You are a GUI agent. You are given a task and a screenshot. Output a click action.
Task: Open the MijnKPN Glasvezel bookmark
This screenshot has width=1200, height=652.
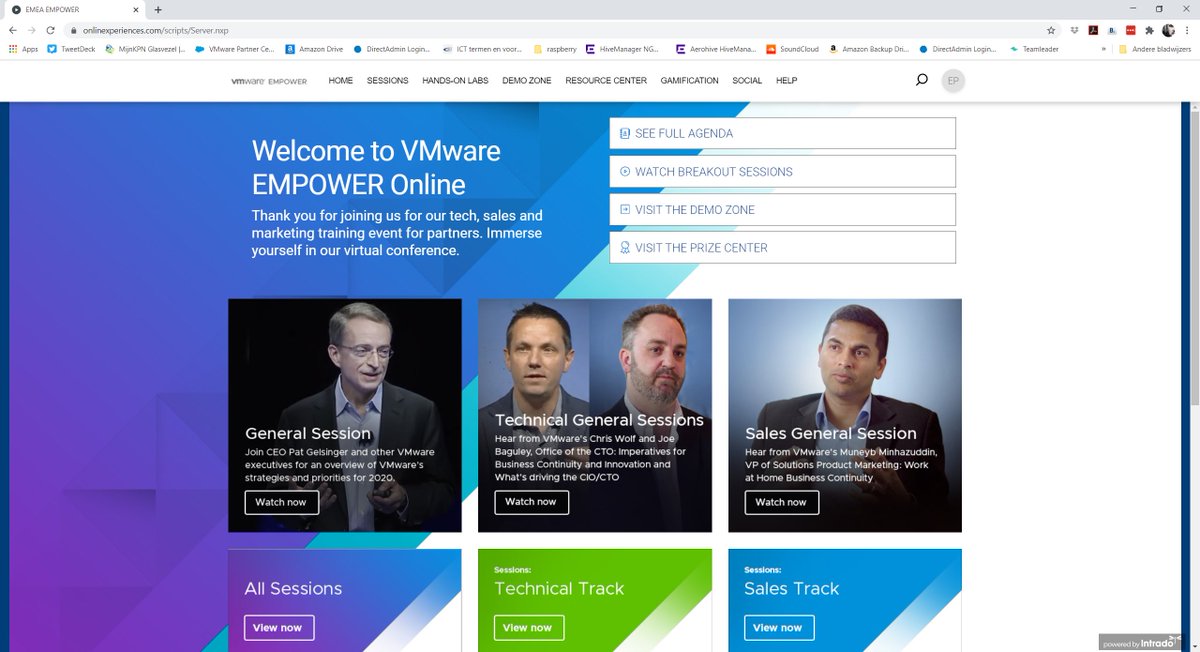146,49
